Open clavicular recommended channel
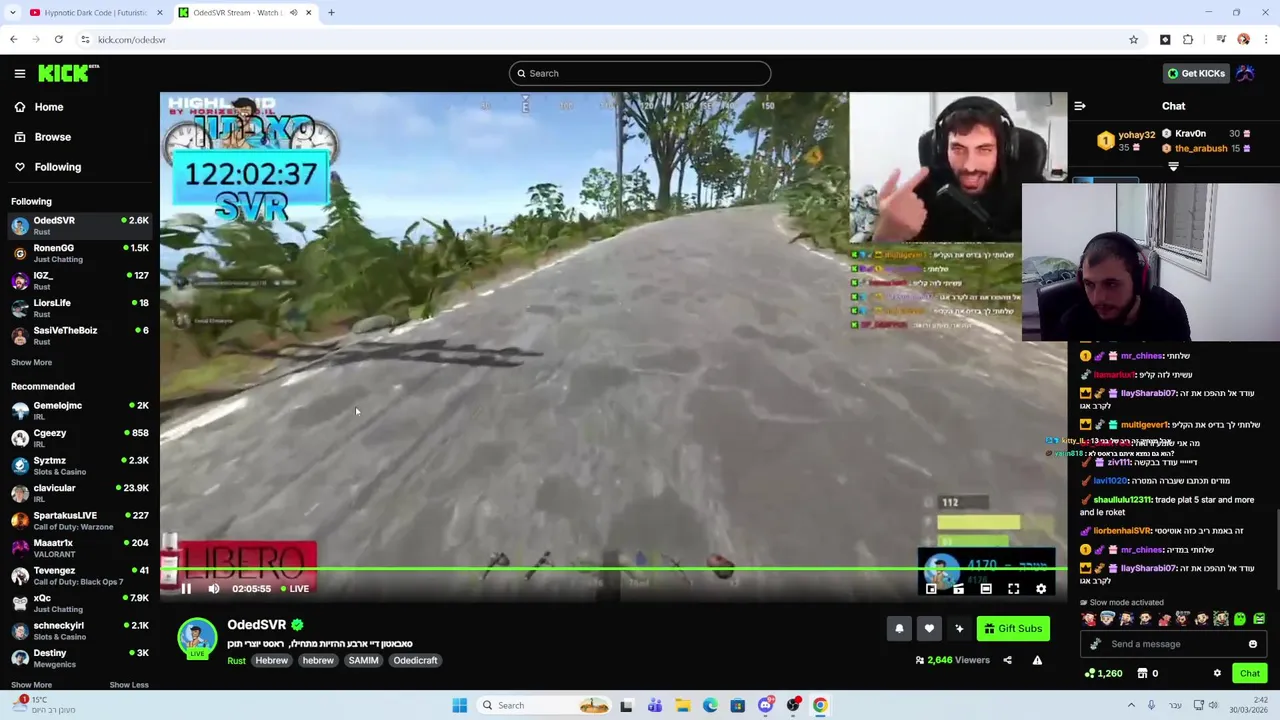The width and height of the screenshot is (1280, 720). click(x=80, y=493)
